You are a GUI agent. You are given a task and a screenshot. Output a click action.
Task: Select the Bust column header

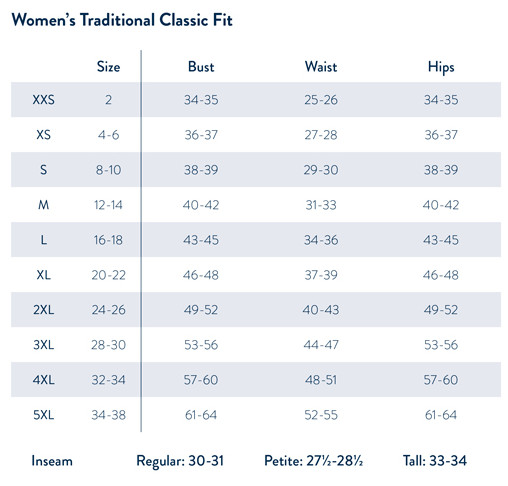coord(201,67)
